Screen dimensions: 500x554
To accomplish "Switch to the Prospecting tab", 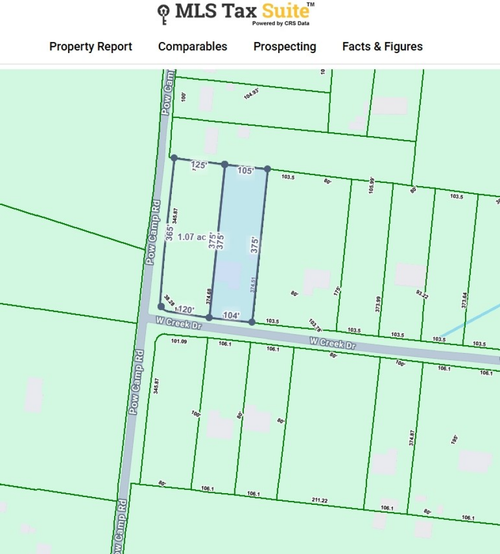I will pyautogui.click(x=285, y=47).
